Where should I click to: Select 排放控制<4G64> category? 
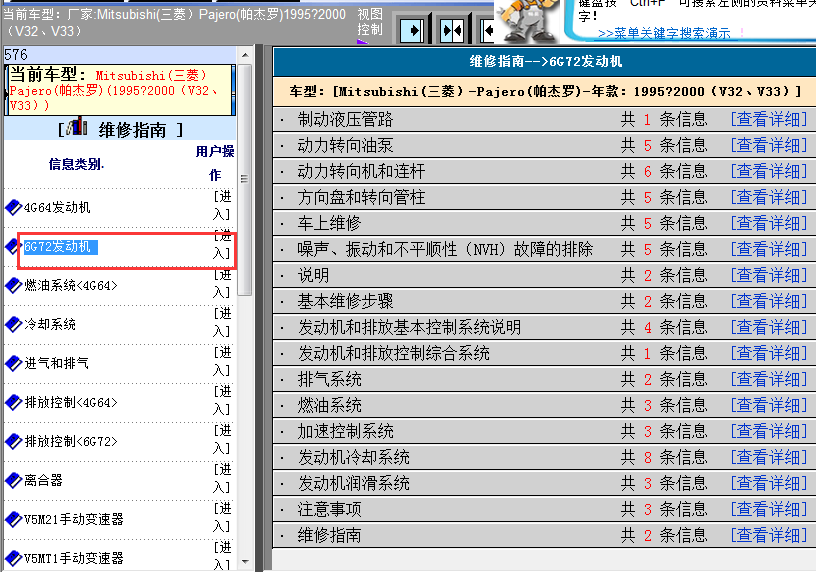coord(71,402)
